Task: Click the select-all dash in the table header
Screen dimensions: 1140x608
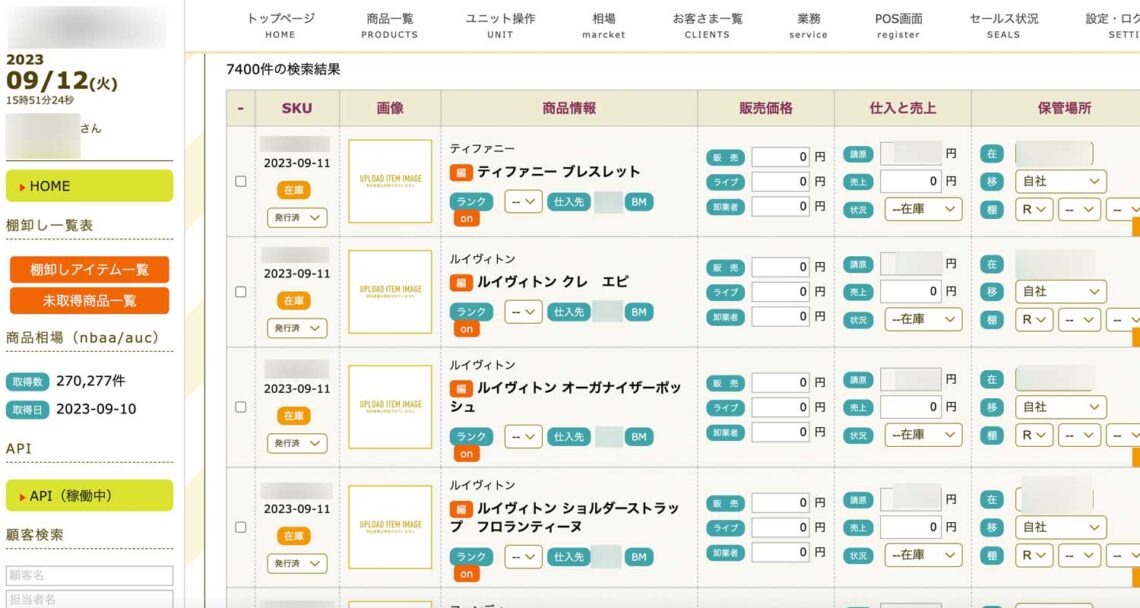Action: tap(241, 109)
